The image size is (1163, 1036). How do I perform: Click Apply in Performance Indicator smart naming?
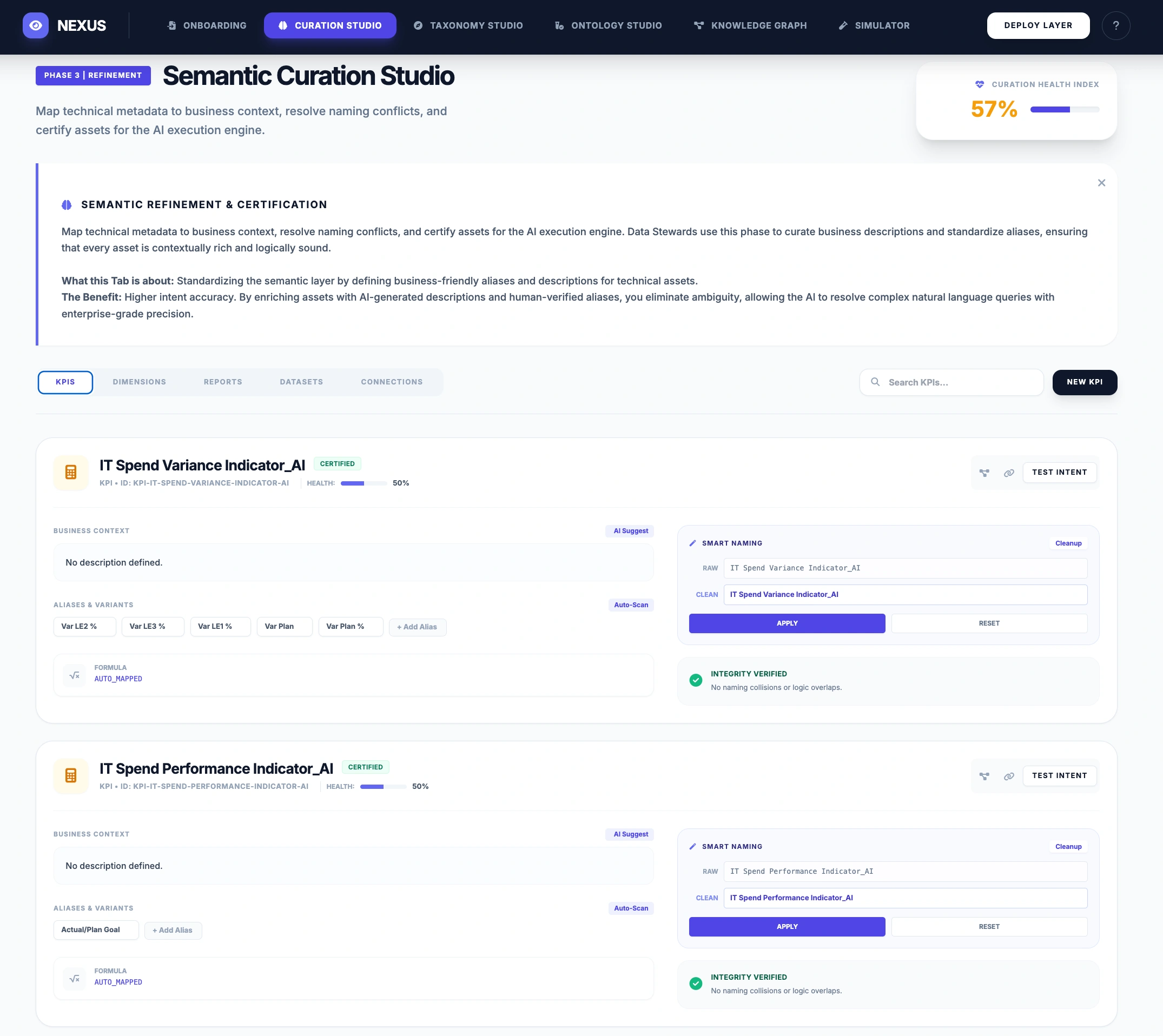pyautogui.click(x=787, y=926)
